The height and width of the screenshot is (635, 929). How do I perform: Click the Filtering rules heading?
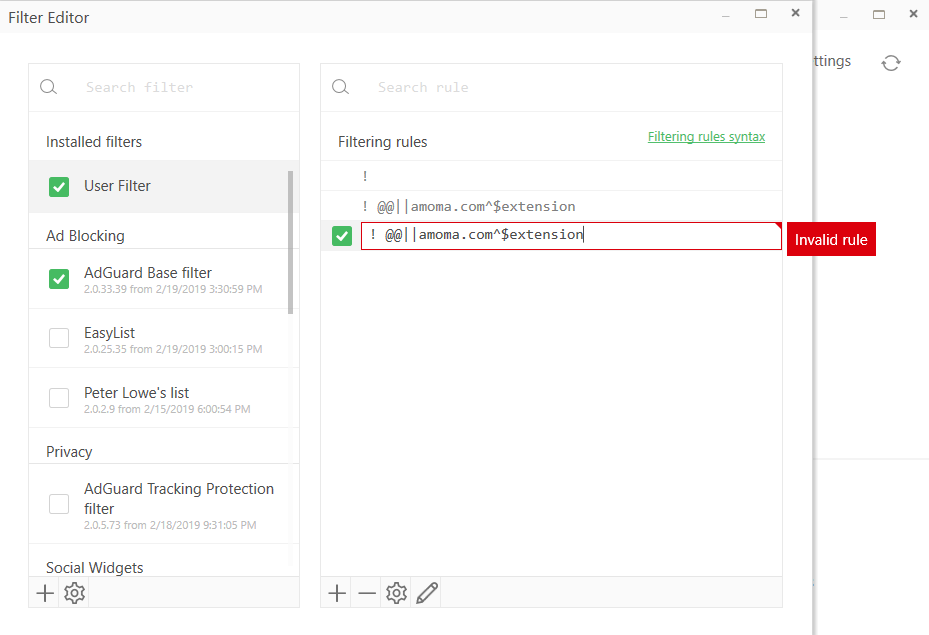(383, 142)
